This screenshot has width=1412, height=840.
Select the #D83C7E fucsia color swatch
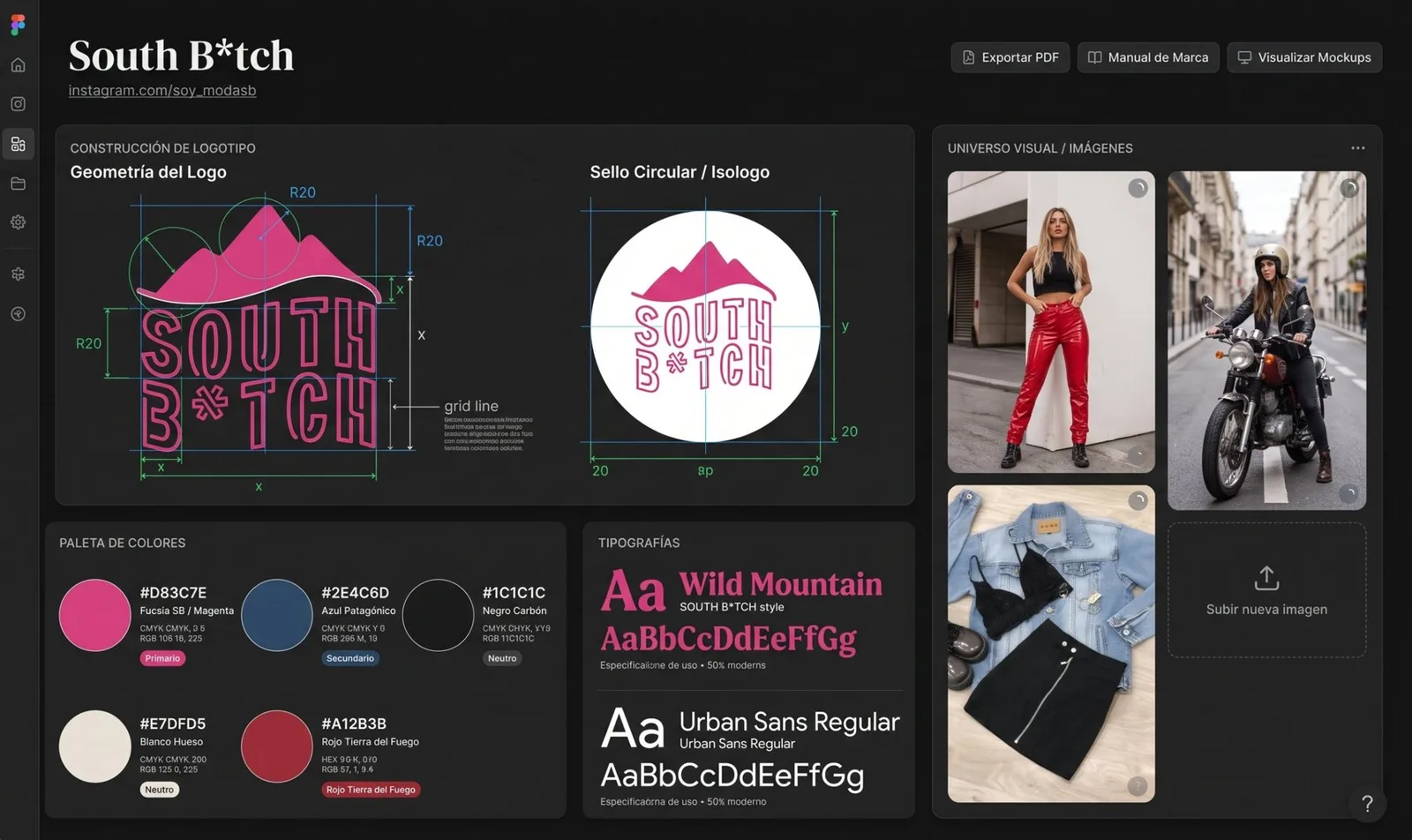pos(94,615)
